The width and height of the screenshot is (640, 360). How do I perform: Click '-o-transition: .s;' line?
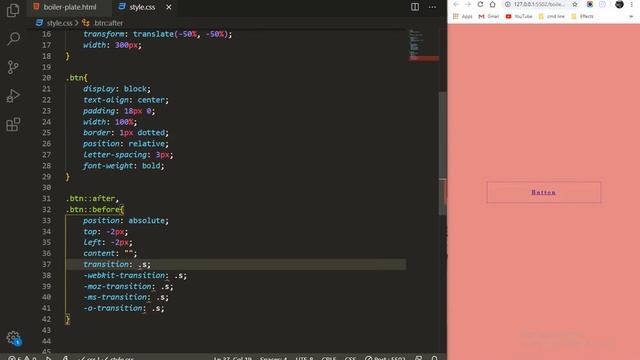click(124, 308)
